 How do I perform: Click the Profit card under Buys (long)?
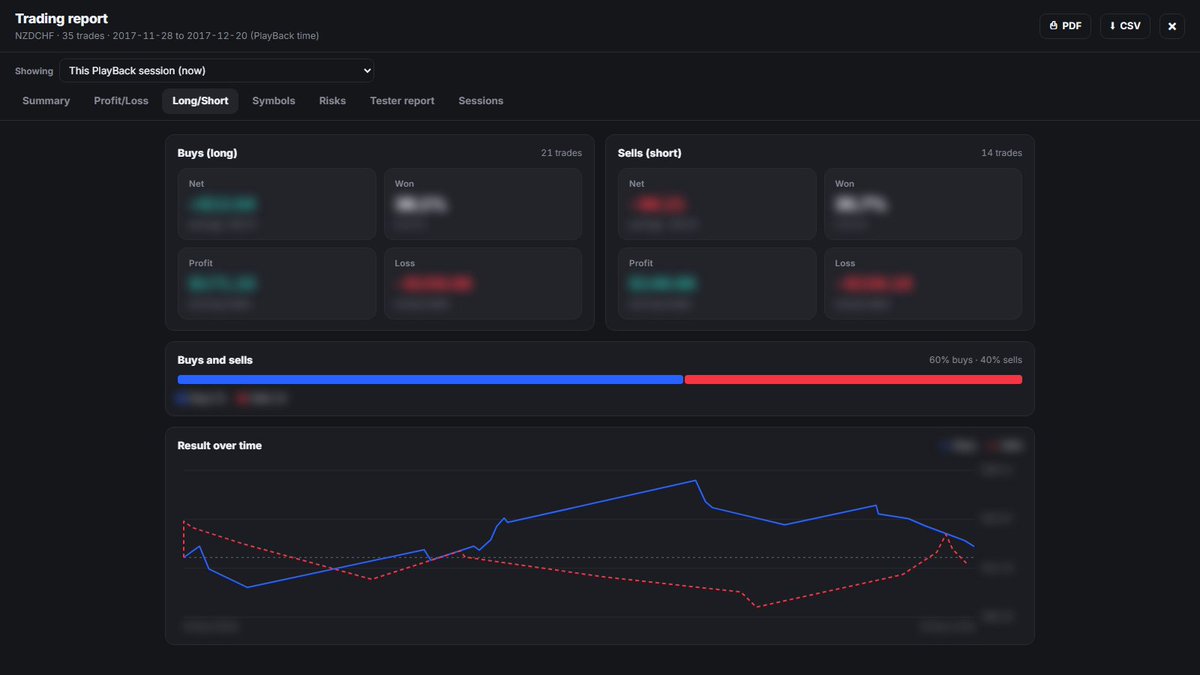276,283
